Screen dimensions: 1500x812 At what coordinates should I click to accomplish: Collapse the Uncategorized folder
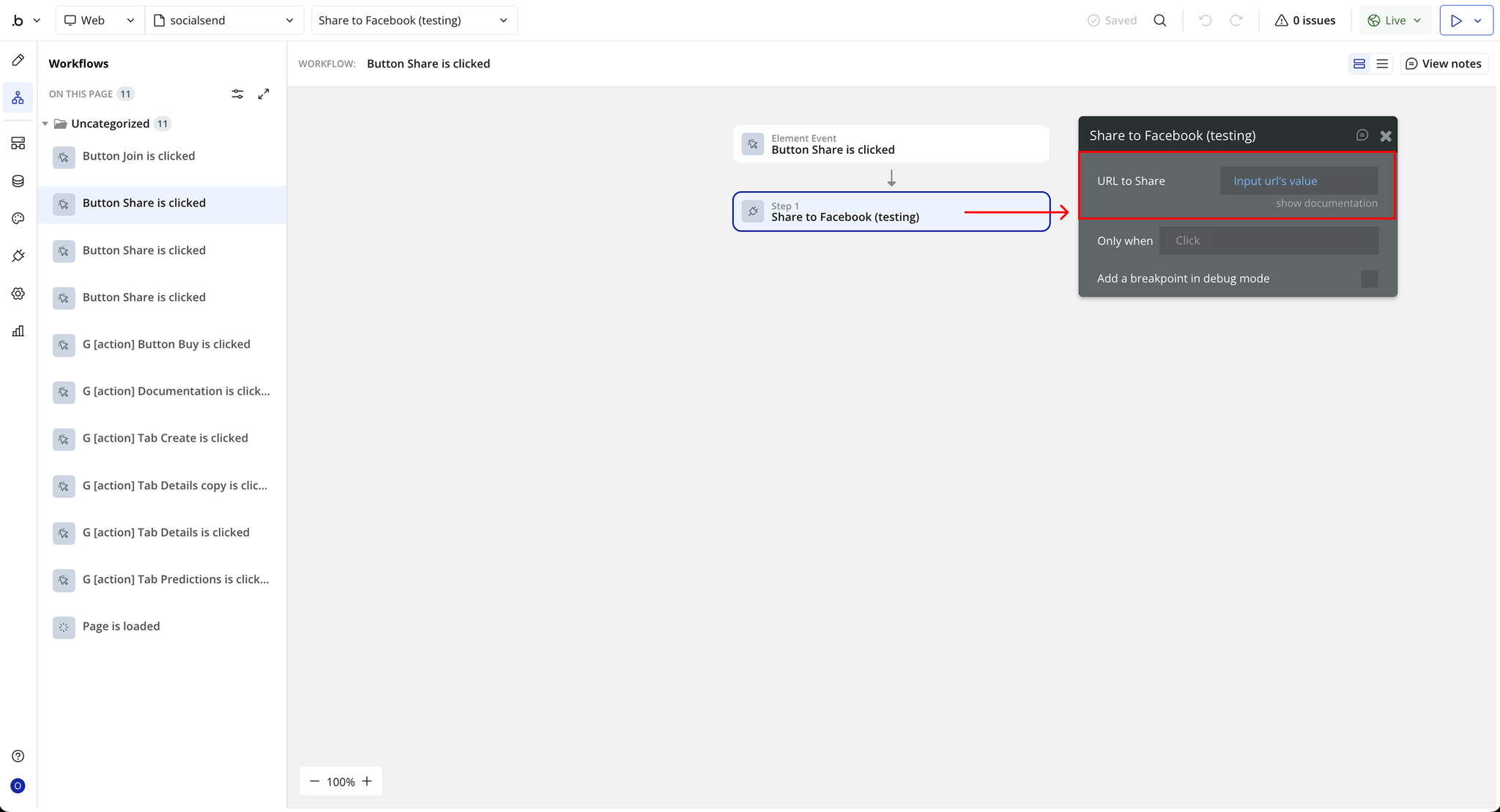[x=45, y=124]
